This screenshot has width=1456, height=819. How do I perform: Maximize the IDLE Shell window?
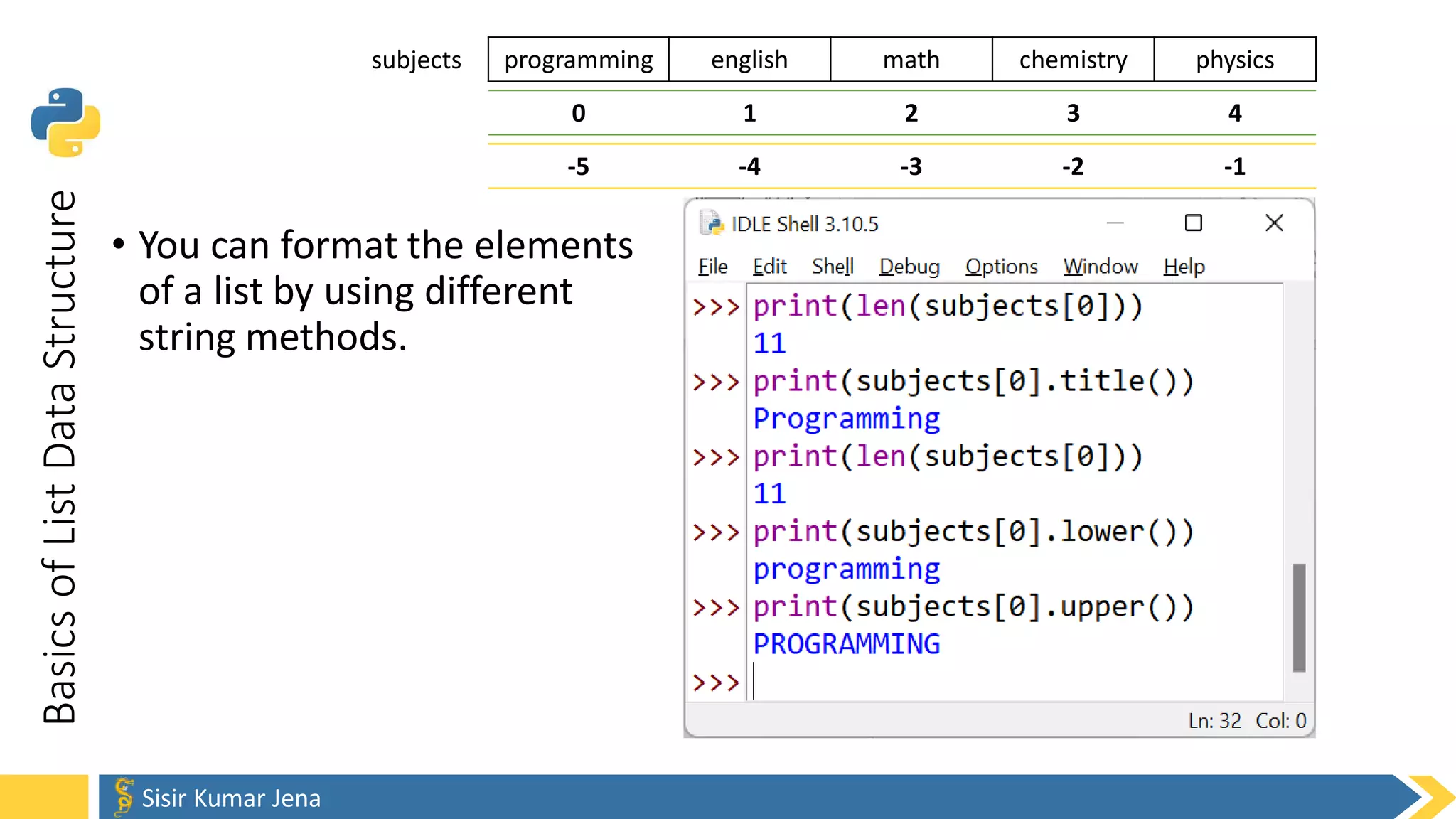1194,223
